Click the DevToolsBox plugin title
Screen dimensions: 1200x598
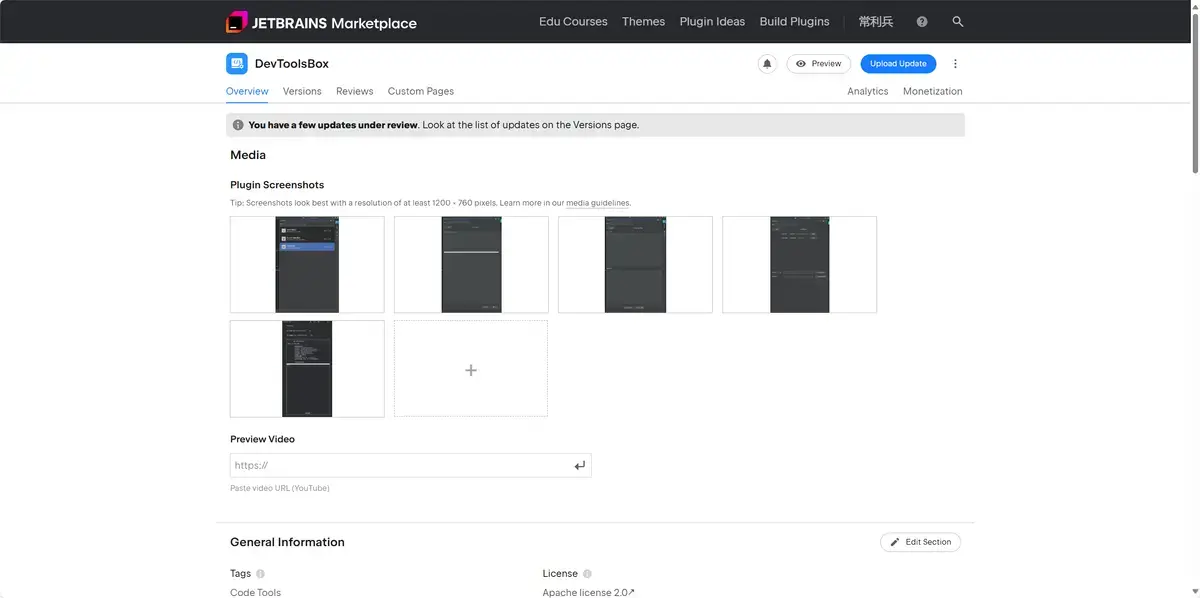[x=292, y=63]
